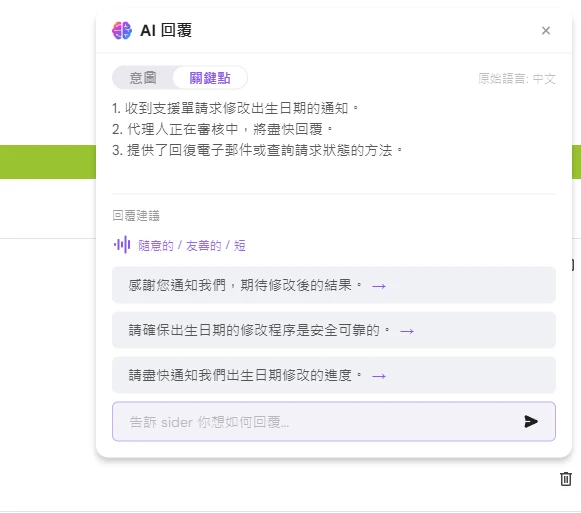Choose suggestion 請盡快通知我們出生日期修改的進度
The width and height of the screenshot is (581, 513).
(x=334, y=375)
